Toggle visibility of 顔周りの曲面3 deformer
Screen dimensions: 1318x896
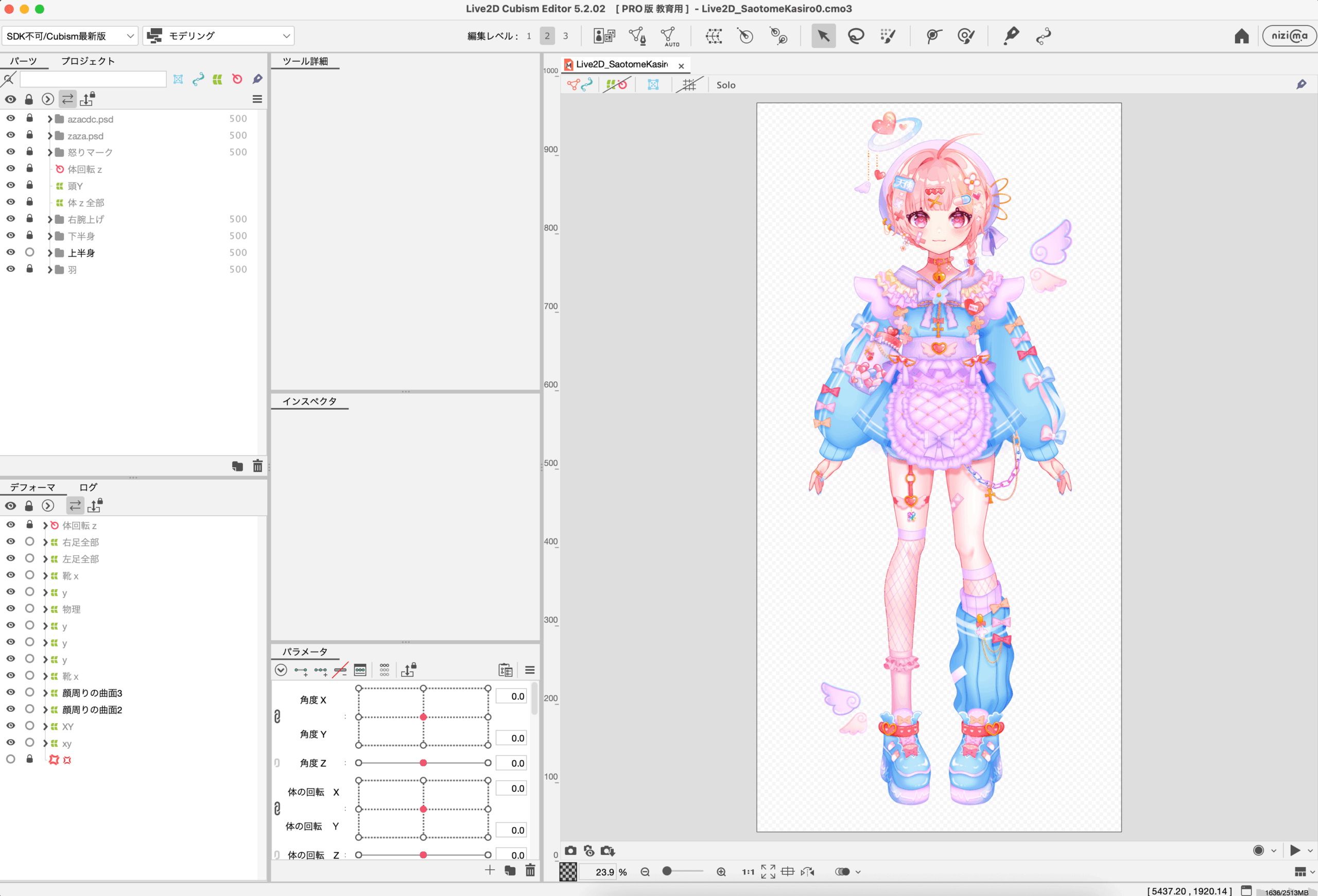[11, 692]
